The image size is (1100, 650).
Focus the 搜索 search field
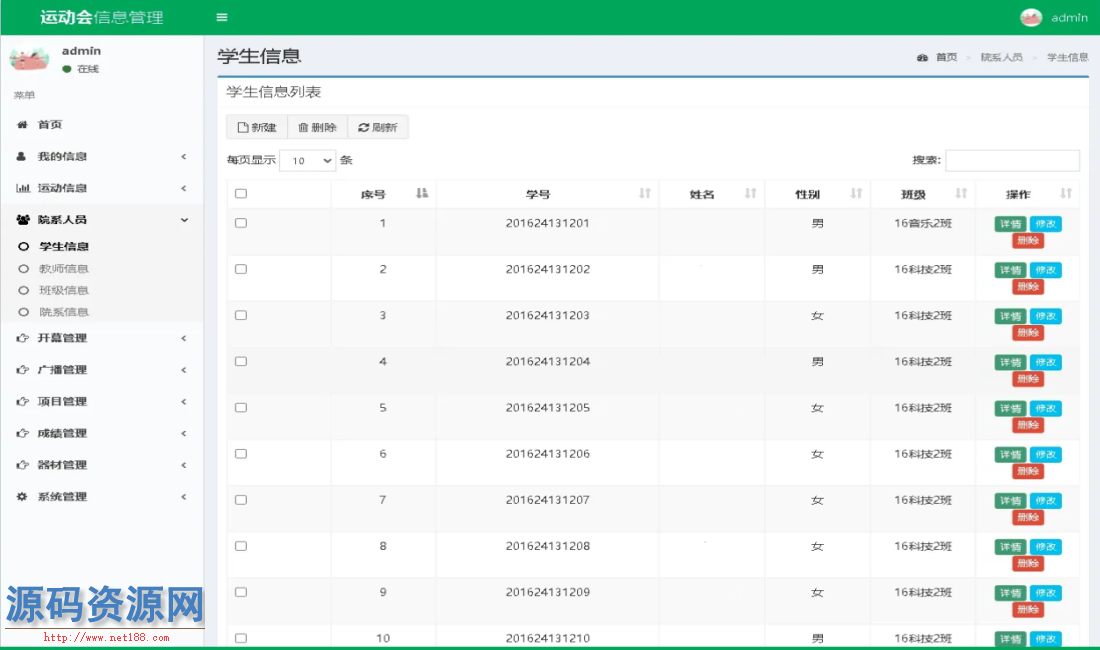pyautogui.click(x=1012, y=161)
